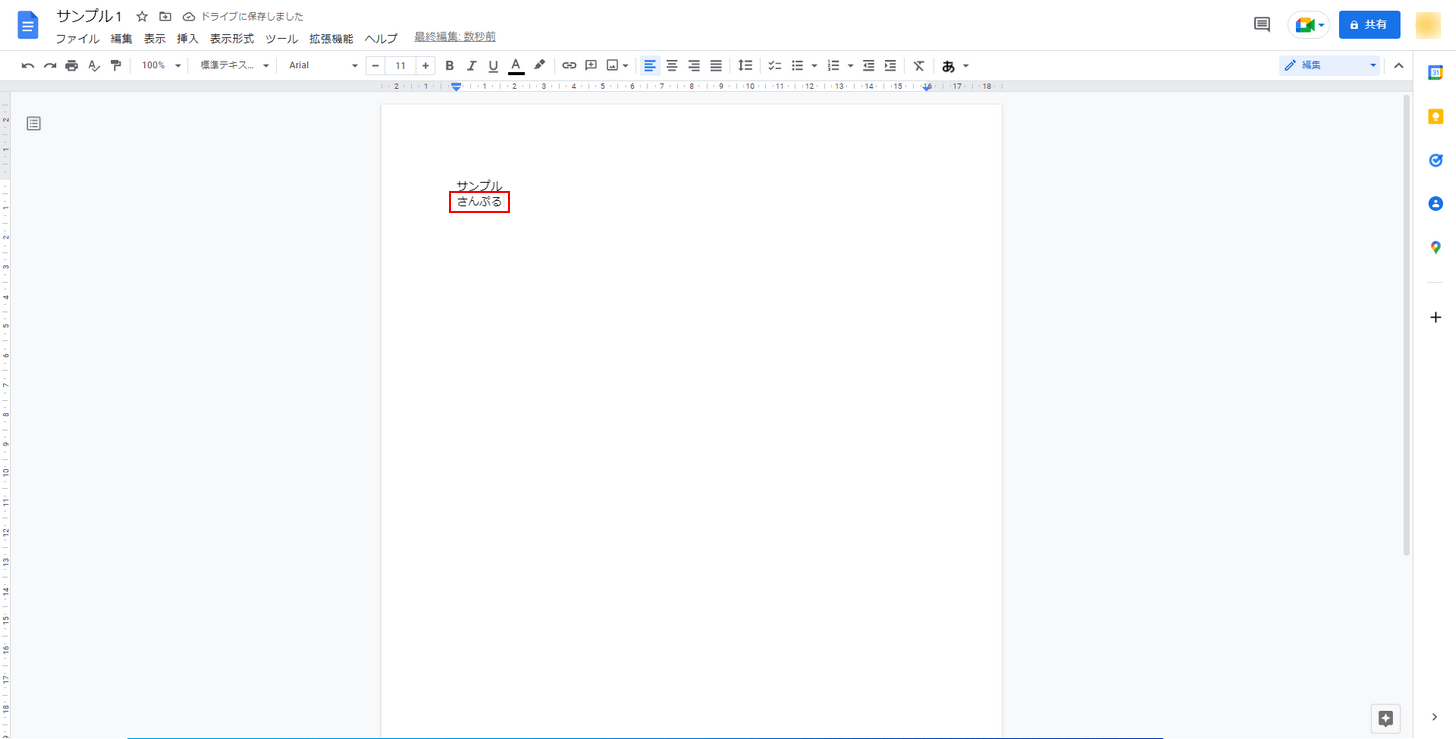
Task: Open Google Maps in the side panel
Action: coord(1435,247)
